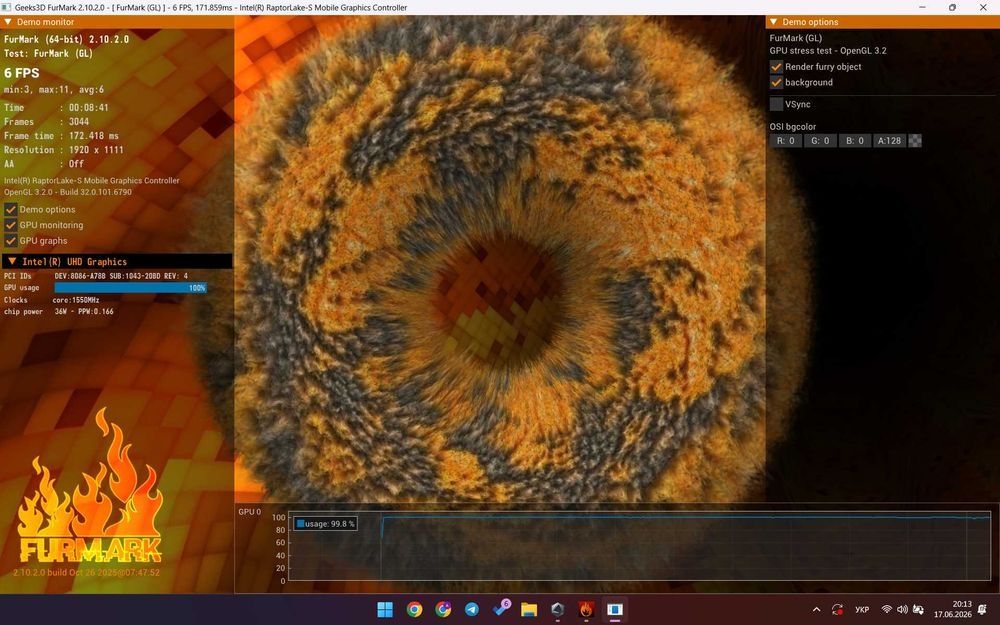
Task: Show hidden system tray icons chevron
Action: [x=816, y=610]
